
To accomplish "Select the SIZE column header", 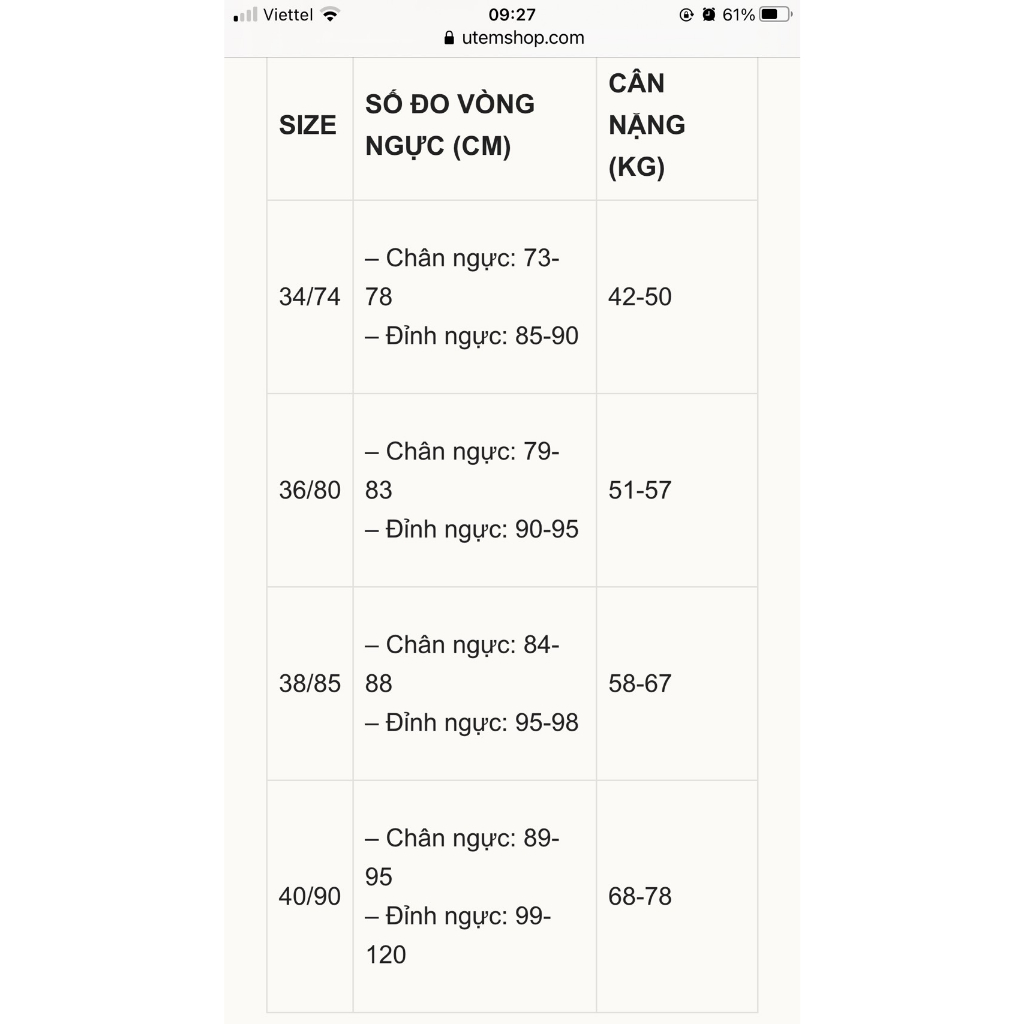I will 308,125.
